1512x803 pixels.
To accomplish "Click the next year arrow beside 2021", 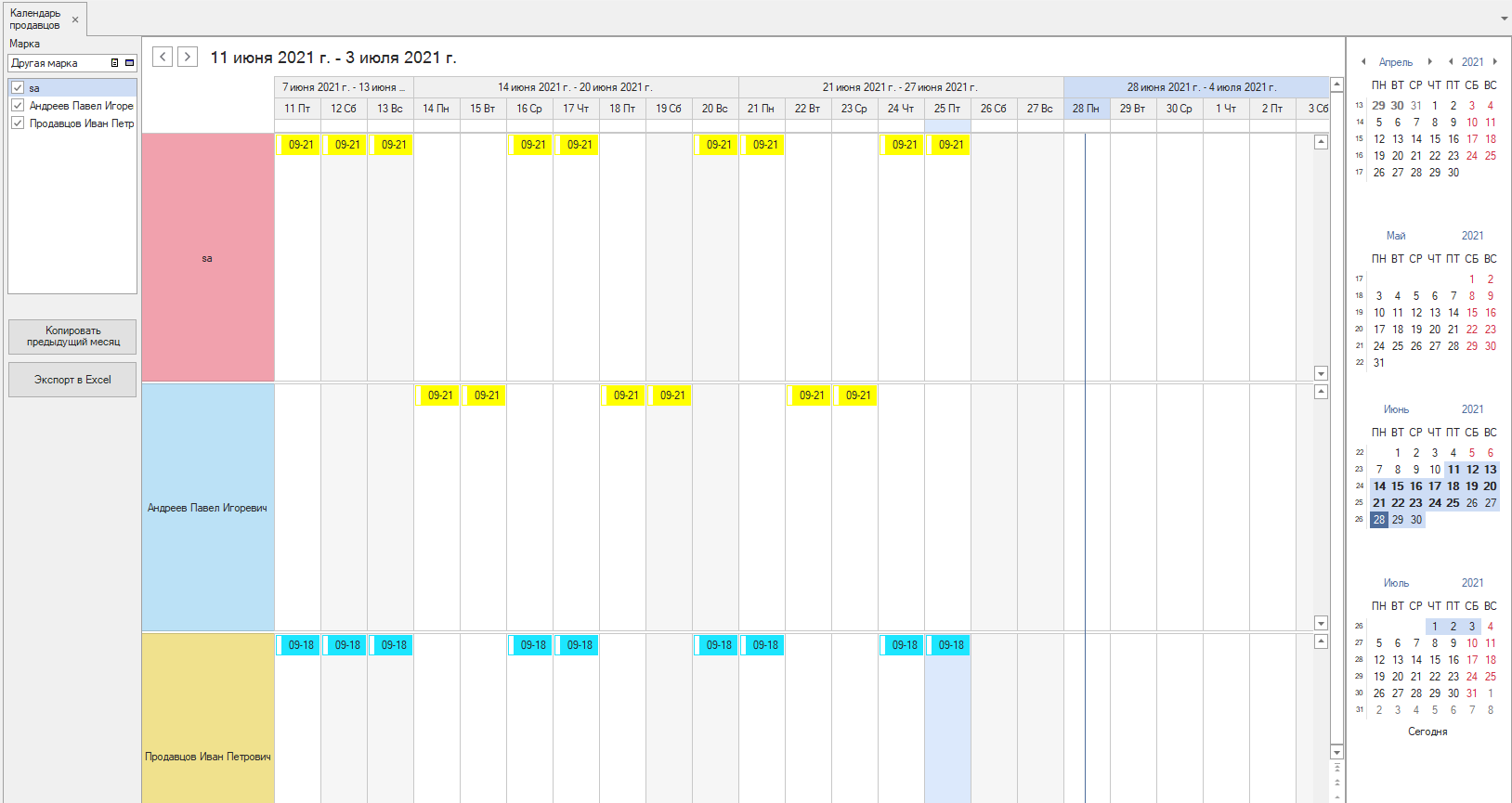I will point(1494,62).
